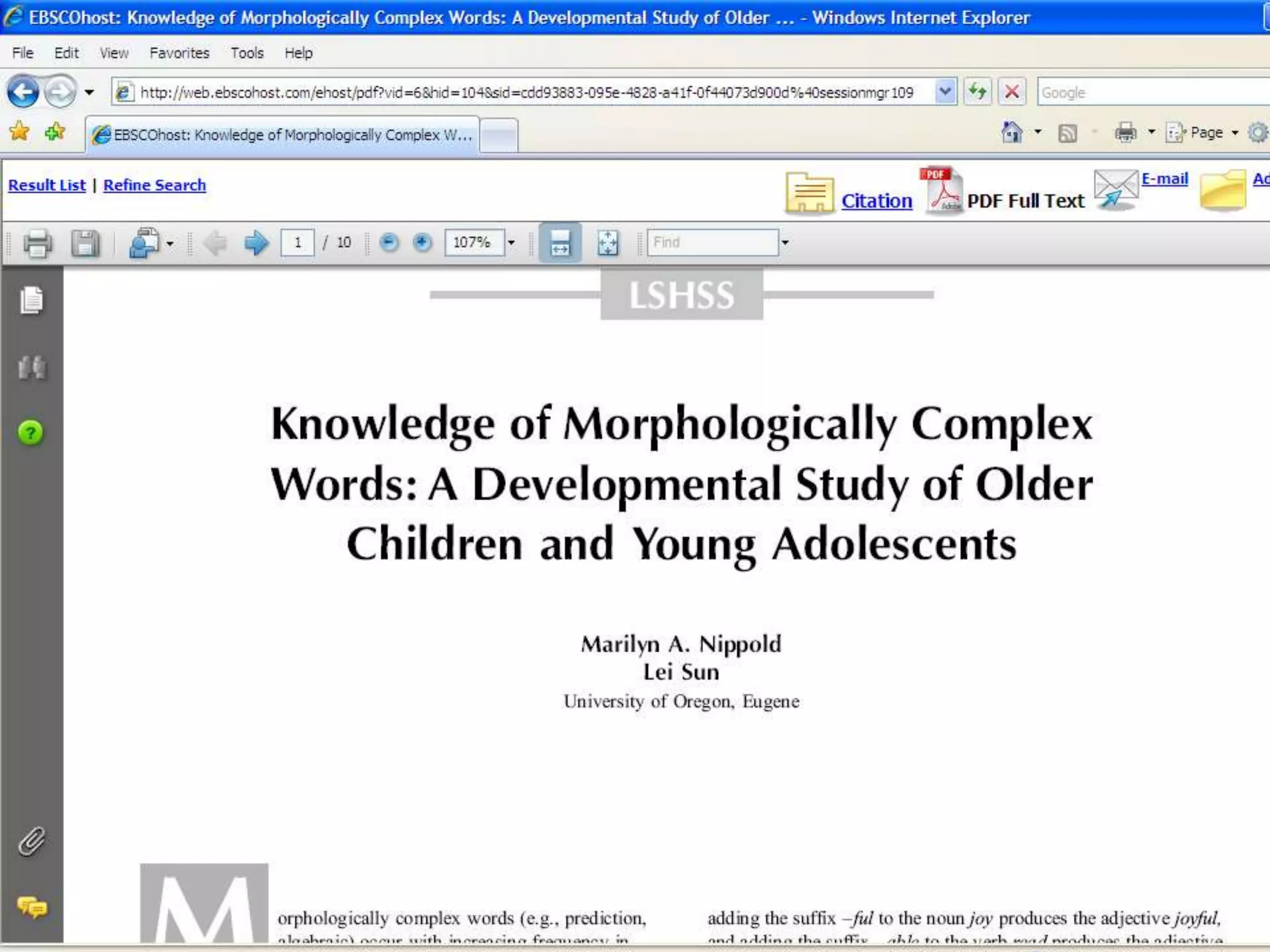Zoom out with the minus button

(389, 242)
